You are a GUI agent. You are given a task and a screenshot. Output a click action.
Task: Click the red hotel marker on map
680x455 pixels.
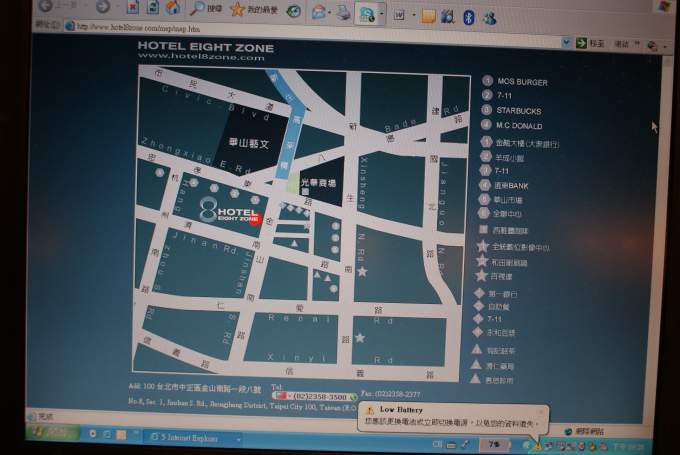tap(255, 220)
